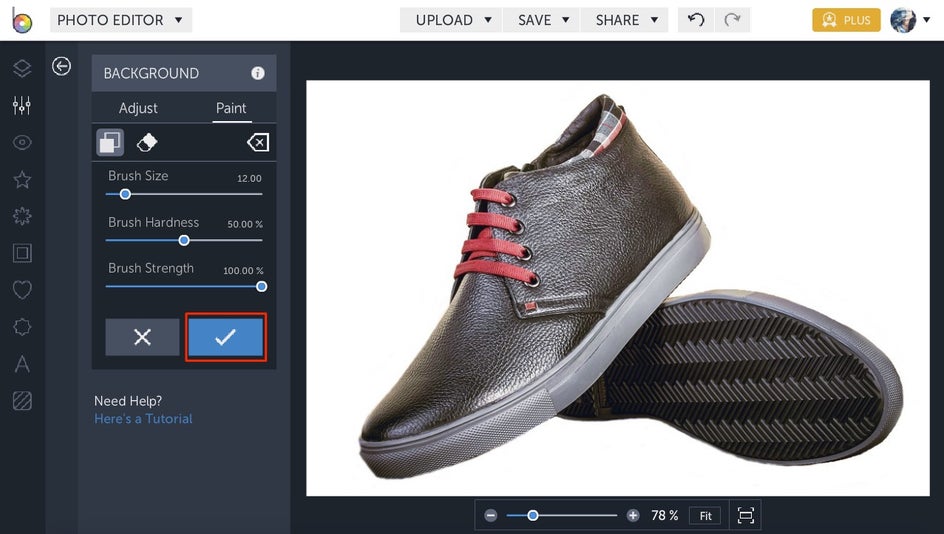The width and height of the screenshot is (944, 534).
Task: Click the Brush Strength slider handle
Action: pos(261,287)
